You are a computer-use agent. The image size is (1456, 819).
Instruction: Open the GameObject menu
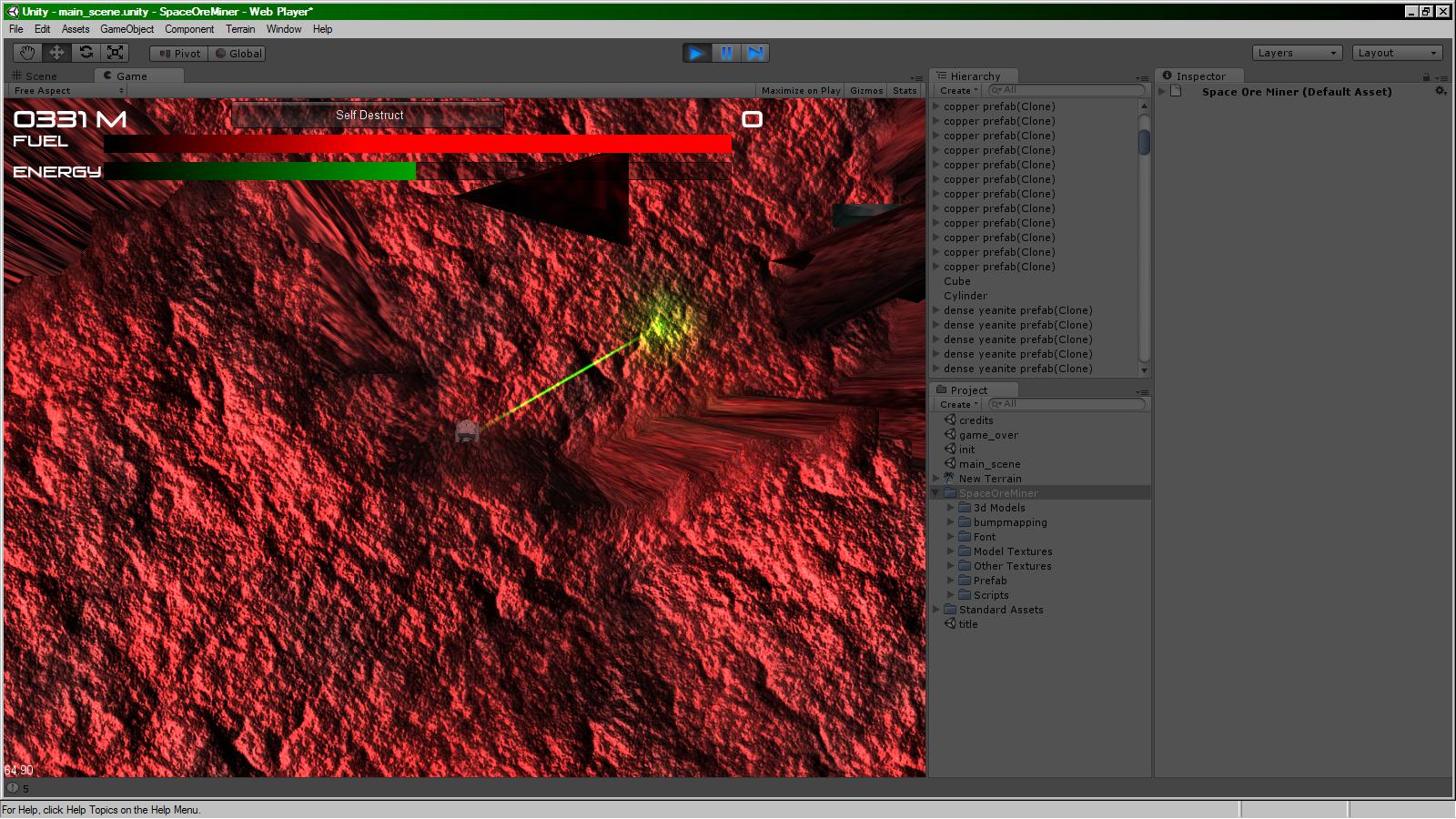126,29
